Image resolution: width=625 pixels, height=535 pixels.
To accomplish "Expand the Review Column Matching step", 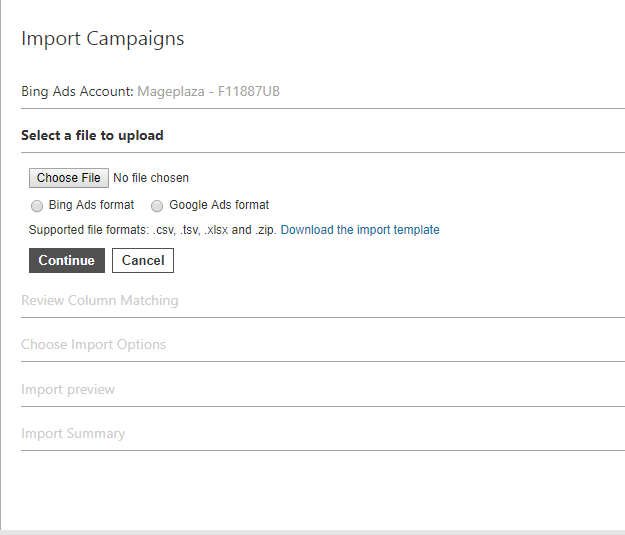I will 100,300.
